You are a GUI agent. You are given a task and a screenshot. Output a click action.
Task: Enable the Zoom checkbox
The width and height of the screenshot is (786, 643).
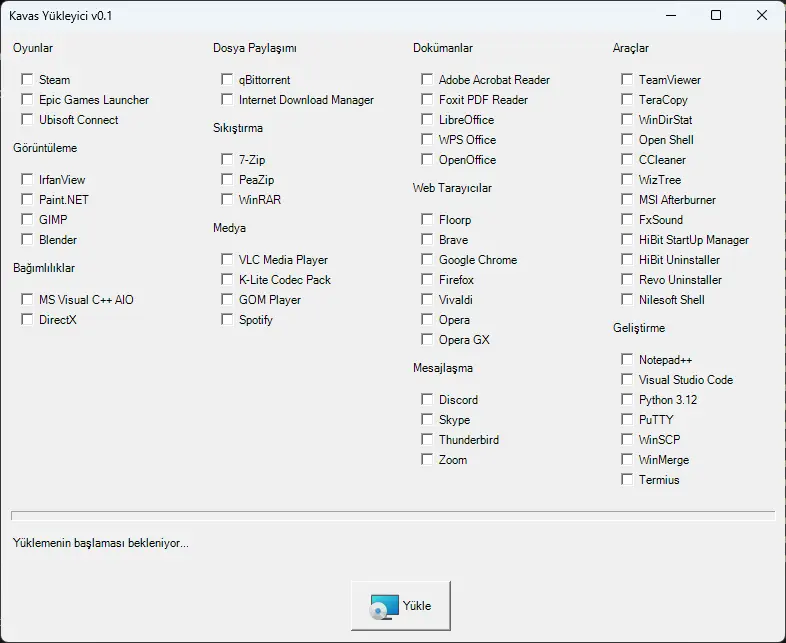(427, 460)
